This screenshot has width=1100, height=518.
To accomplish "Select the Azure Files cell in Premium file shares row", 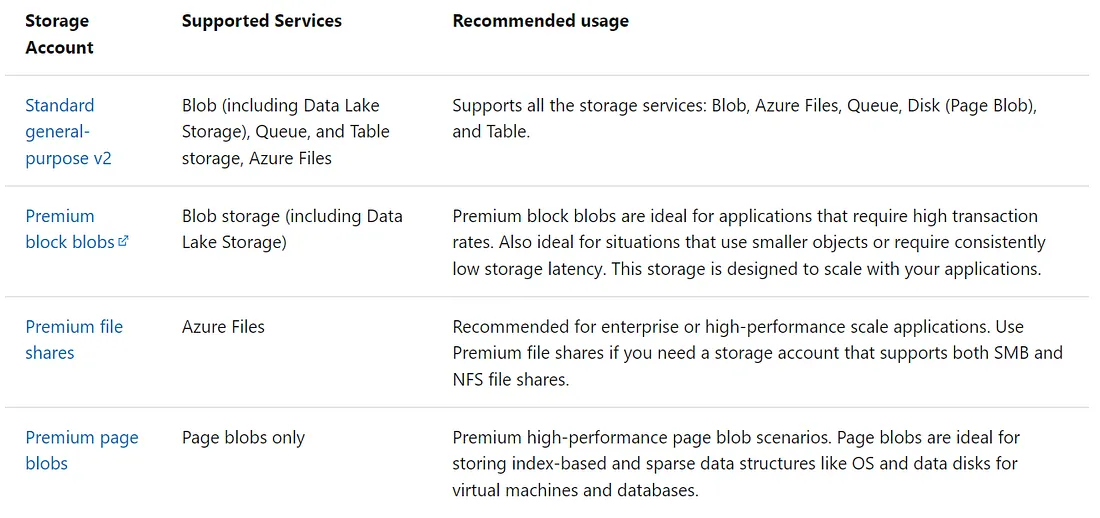I will click(x=223, y=326).
